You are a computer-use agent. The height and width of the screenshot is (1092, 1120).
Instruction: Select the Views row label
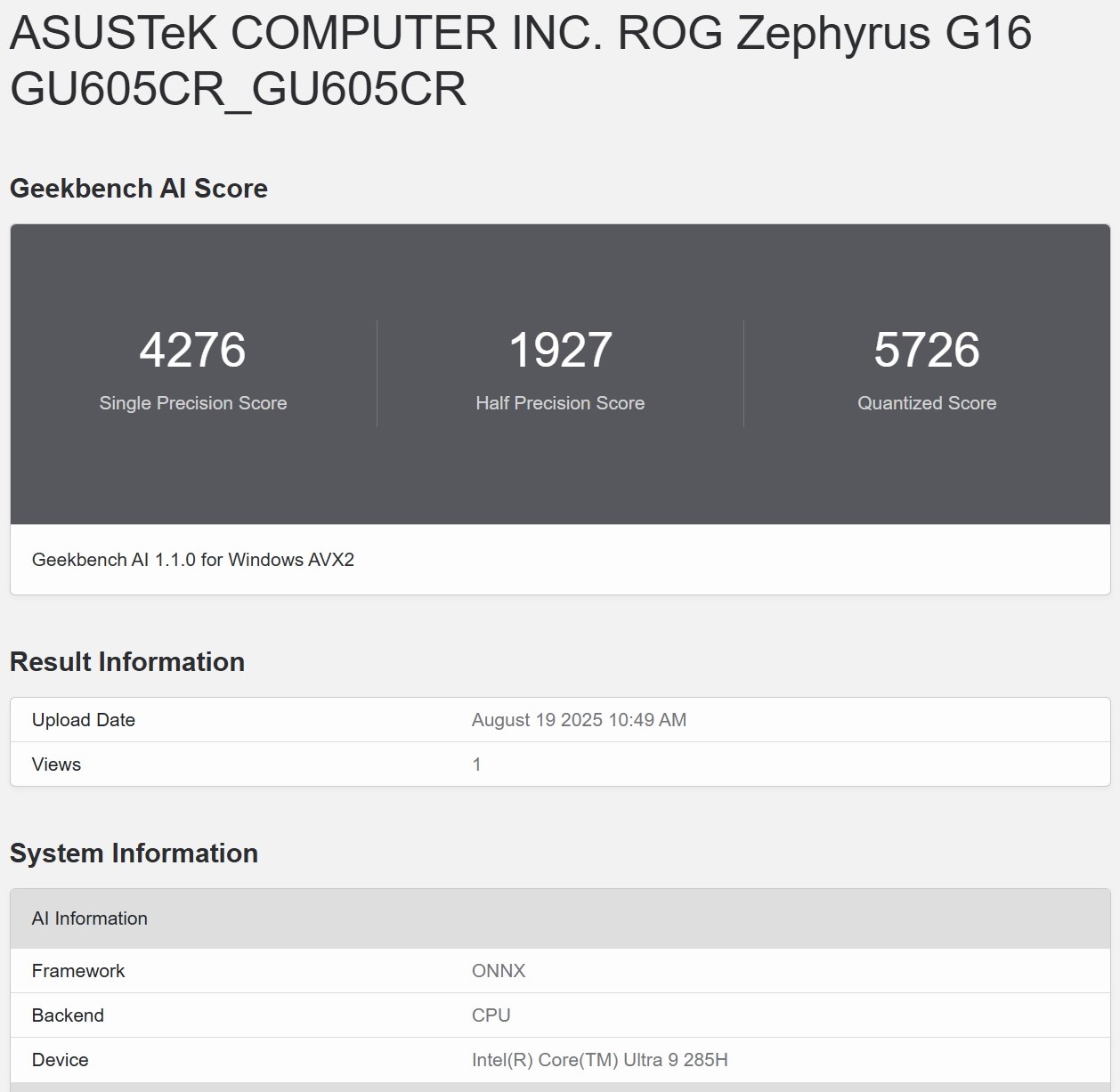pos(56,764)
